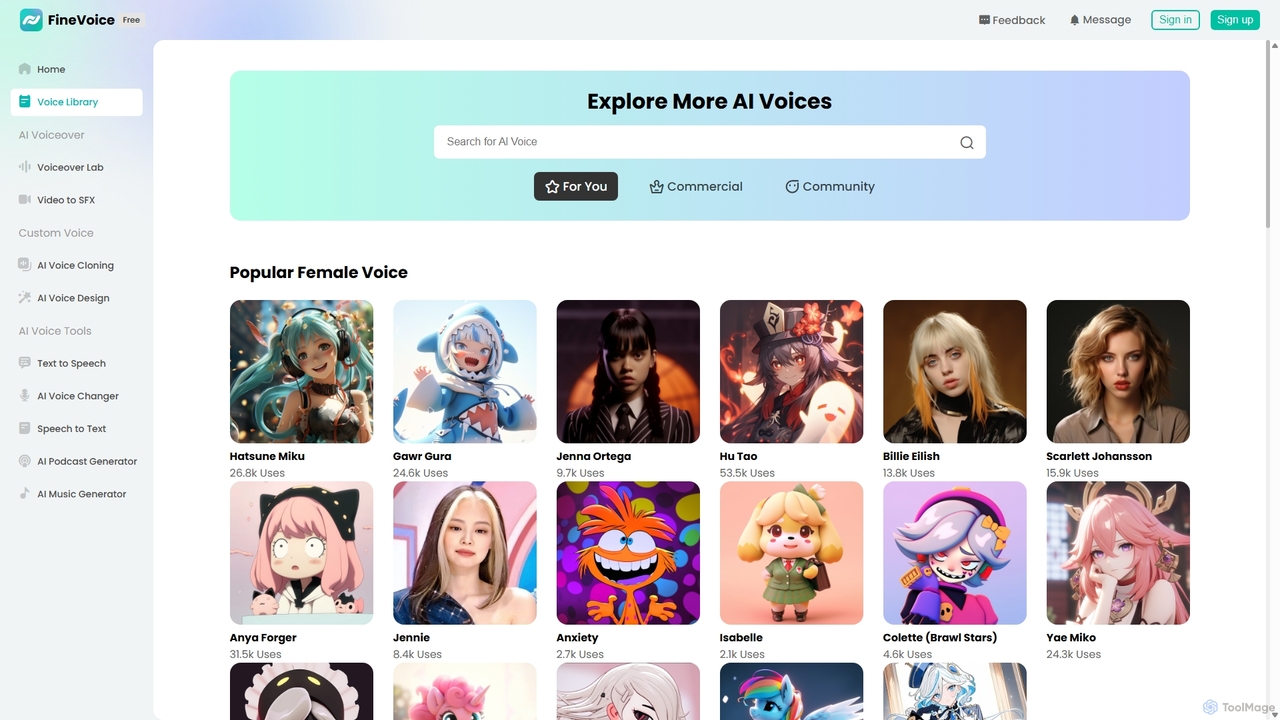The image size is (1280, 720).
Task: Open the Feedback link
Action: [x=1012, y=20]
